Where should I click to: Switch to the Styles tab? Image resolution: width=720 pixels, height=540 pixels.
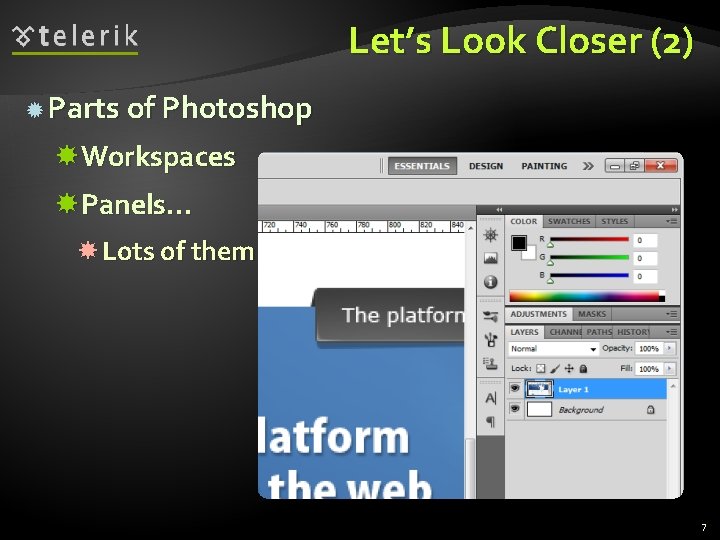coord(614,221)
